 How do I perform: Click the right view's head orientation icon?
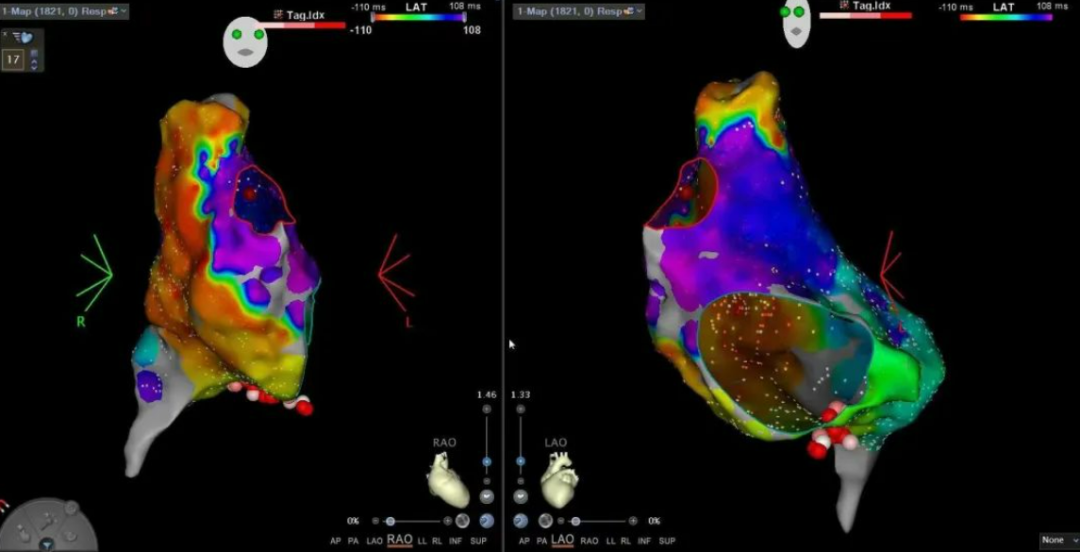click(796, 24)
